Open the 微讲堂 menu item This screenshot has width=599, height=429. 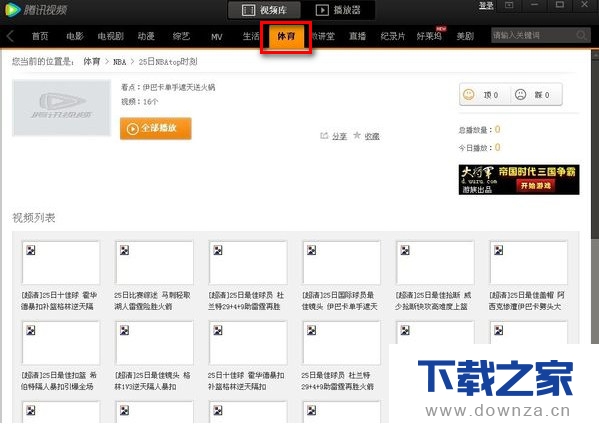(x=323, y=36)
